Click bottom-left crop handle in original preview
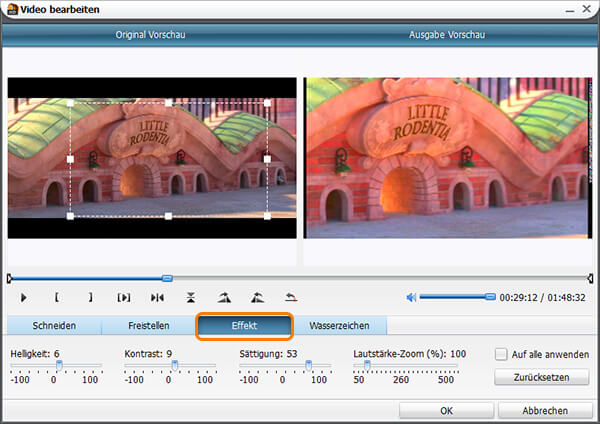The image size is (600, 424). [70, 216]
